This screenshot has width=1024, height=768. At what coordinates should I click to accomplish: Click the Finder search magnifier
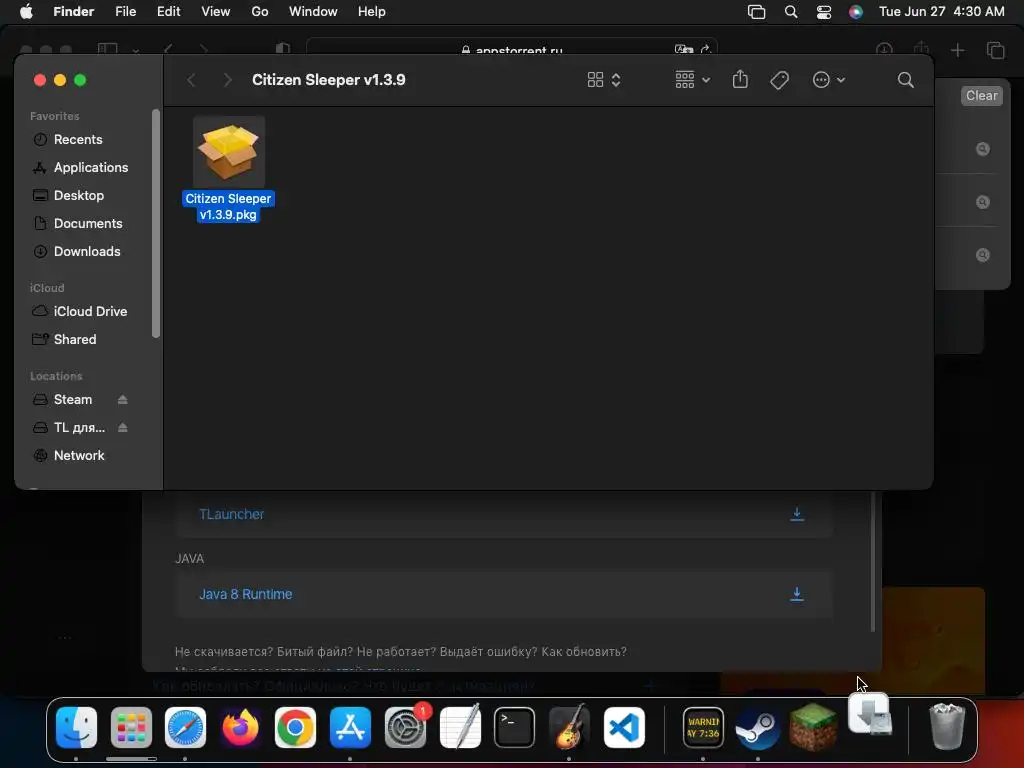point(905,80)
